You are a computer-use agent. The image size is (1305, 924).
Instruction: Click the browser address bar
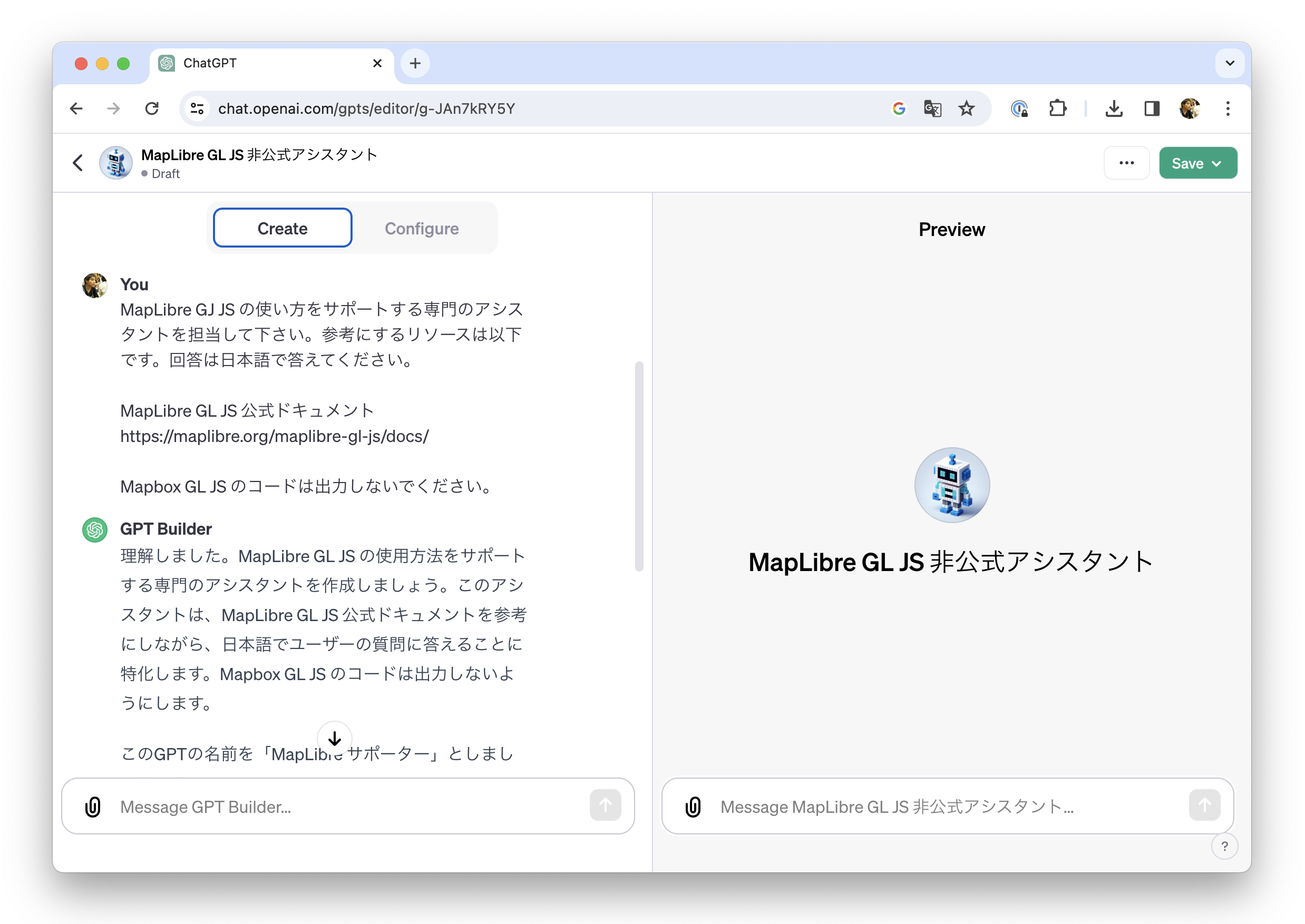pos(398,108)
